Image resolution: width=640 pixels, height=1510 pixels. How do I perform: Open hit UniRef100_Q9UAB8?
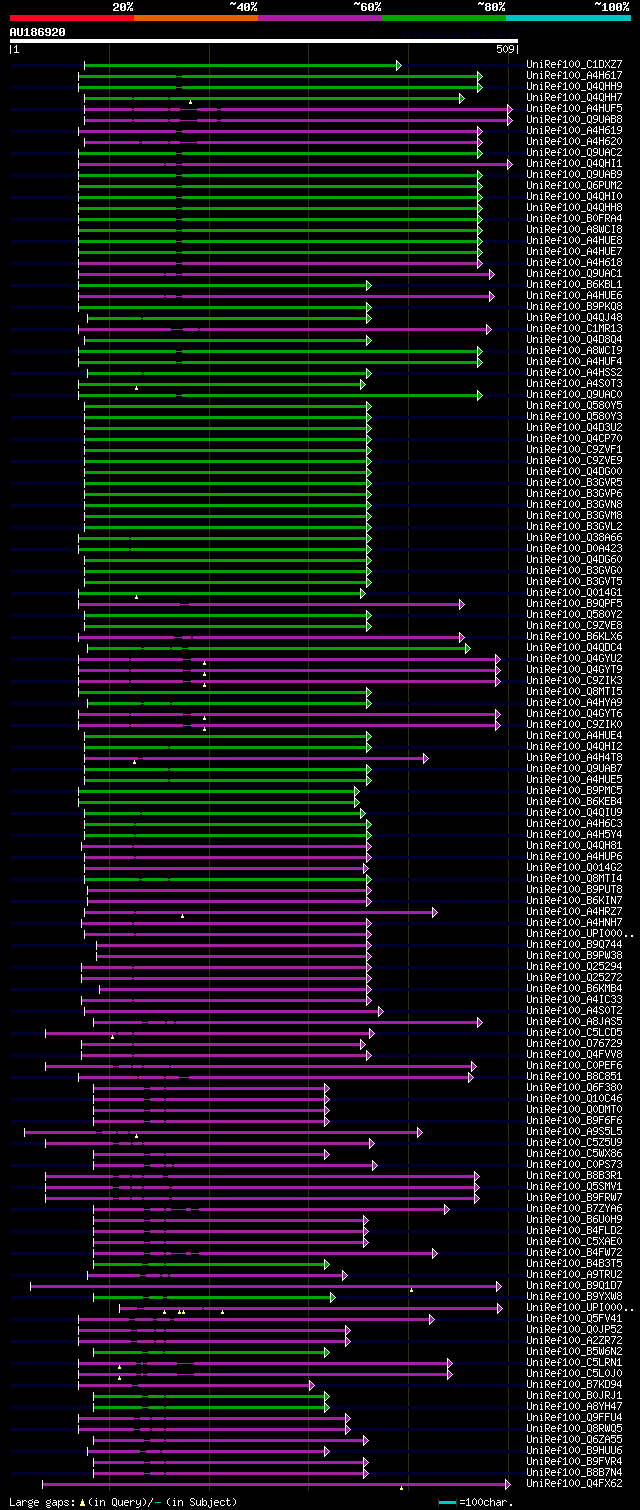[574, 120]
